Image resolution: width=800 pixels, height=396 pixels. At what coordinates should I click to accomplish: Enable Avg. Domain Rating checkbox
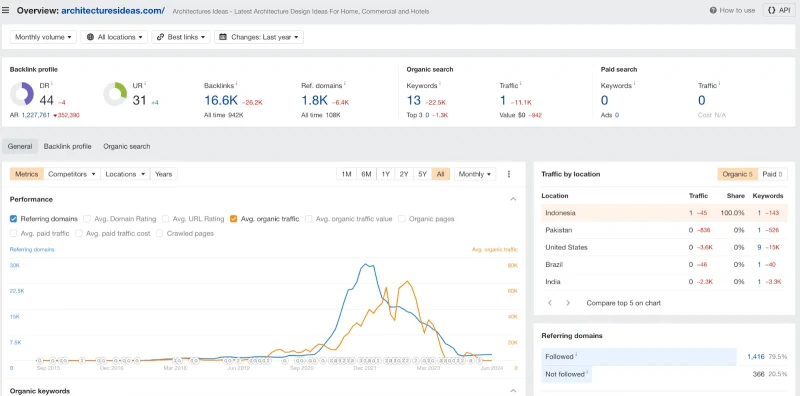click(x=87, y=219)
